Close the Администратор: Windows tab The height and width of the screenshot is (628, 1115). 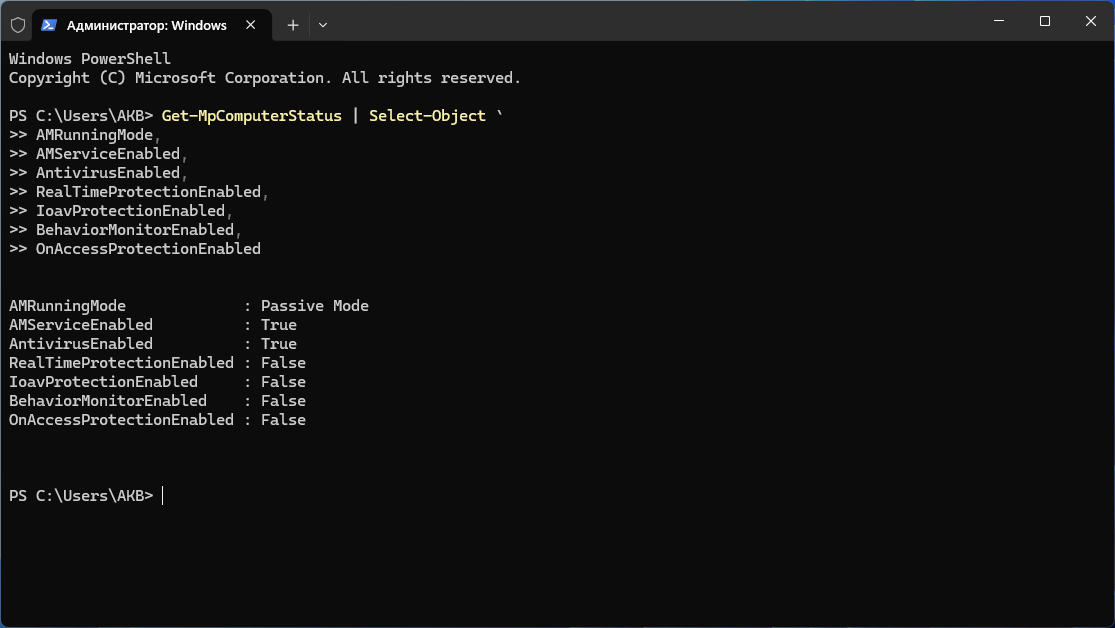[x=250, y=25]
